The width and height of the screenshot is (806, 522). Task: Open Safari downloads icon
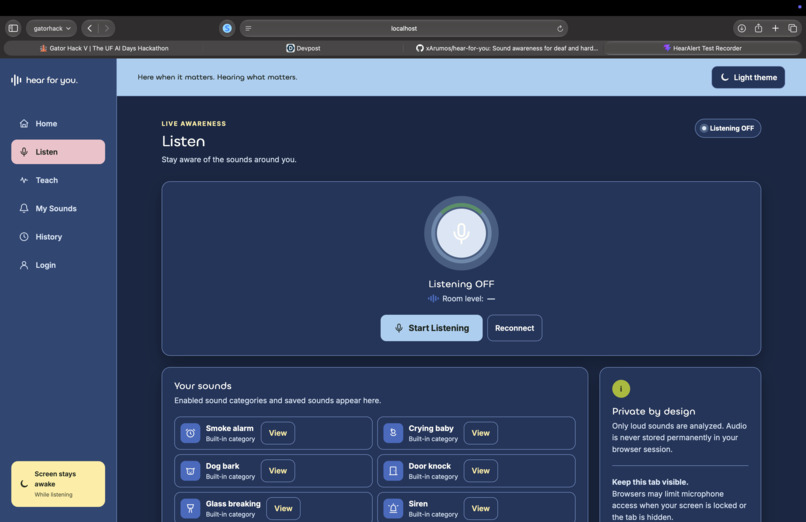pos(741,28)
